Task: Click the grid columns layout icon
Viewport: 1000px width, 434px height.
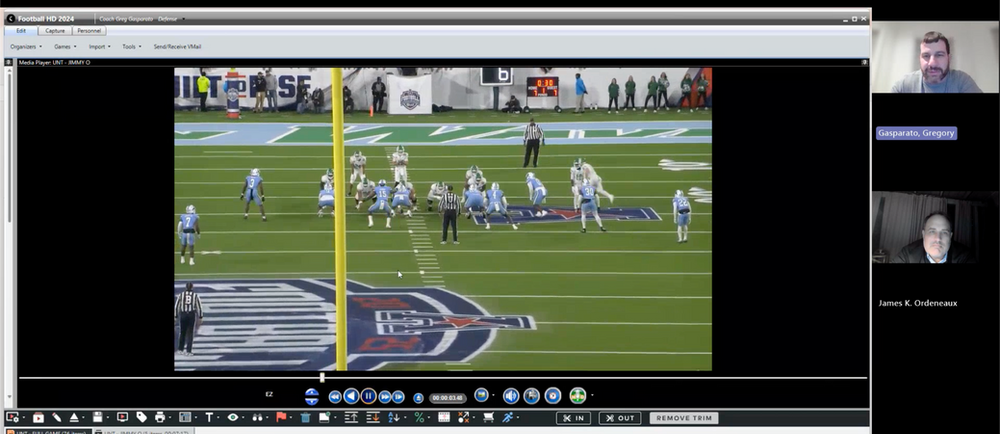Action: (x=185, y=417)
